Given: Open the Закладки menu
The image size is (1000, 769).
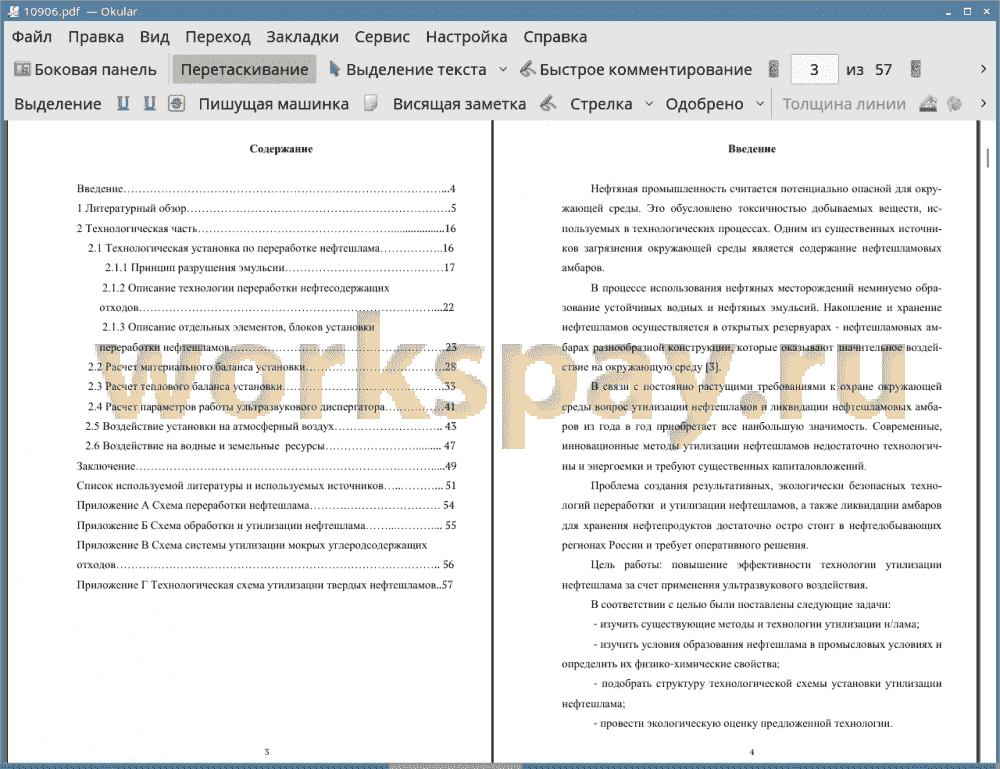Looking at the screenshot, I should (x=302, y=37).
